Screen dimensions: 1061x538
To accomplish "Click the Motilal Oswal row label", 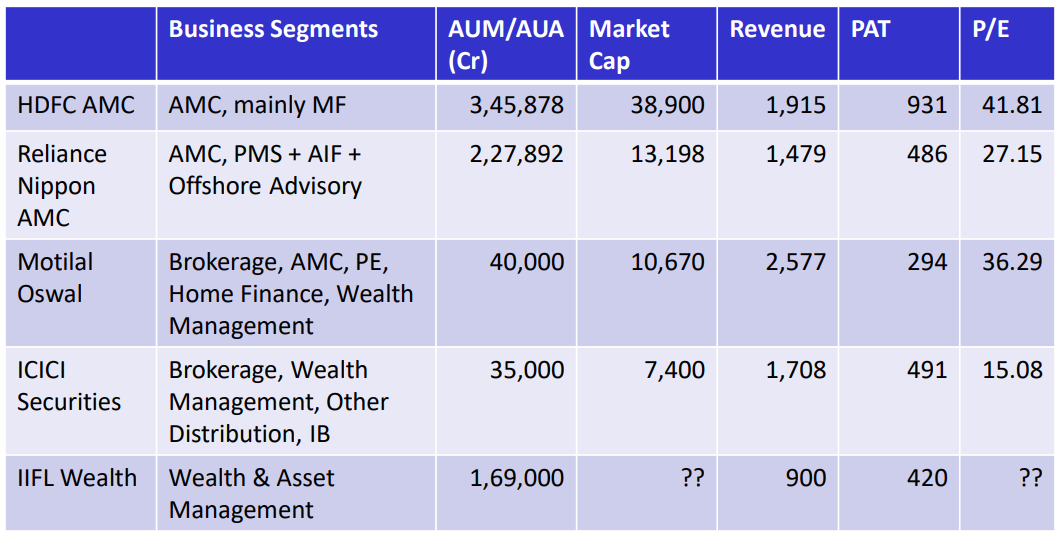I will [55, 278].
